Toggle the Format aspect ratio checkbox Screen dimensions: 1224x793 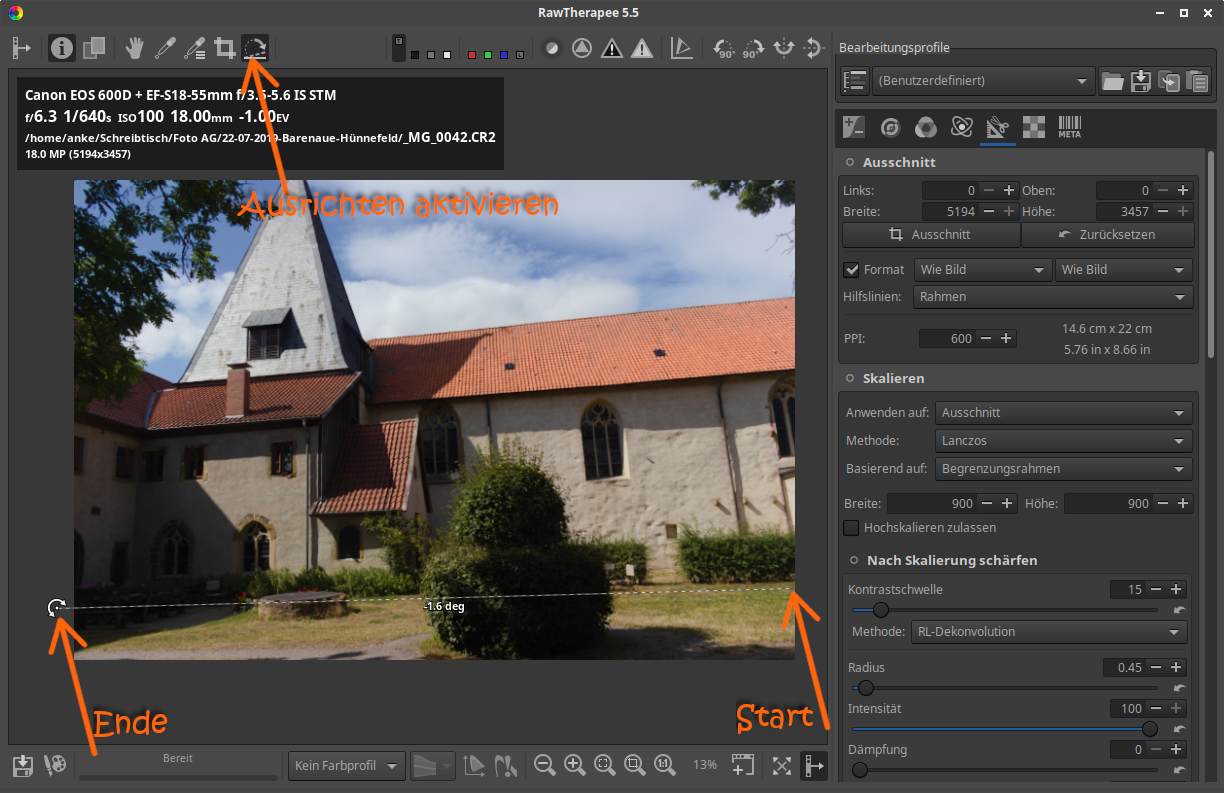coord(852,270)
